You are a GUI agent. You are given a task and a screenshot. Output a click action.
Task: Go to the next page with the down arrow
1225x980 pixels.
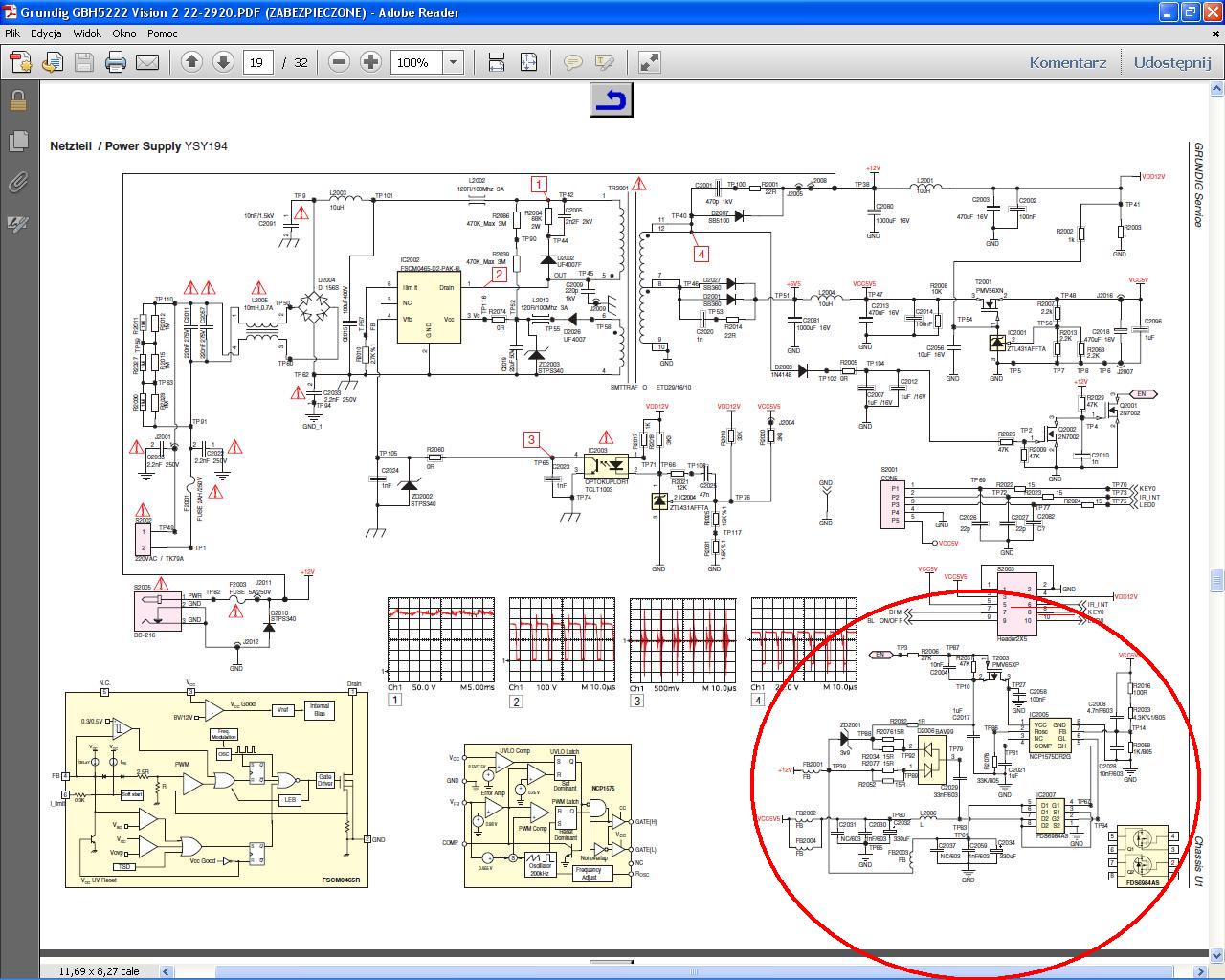pyautogui.click(x=223, y=62)
